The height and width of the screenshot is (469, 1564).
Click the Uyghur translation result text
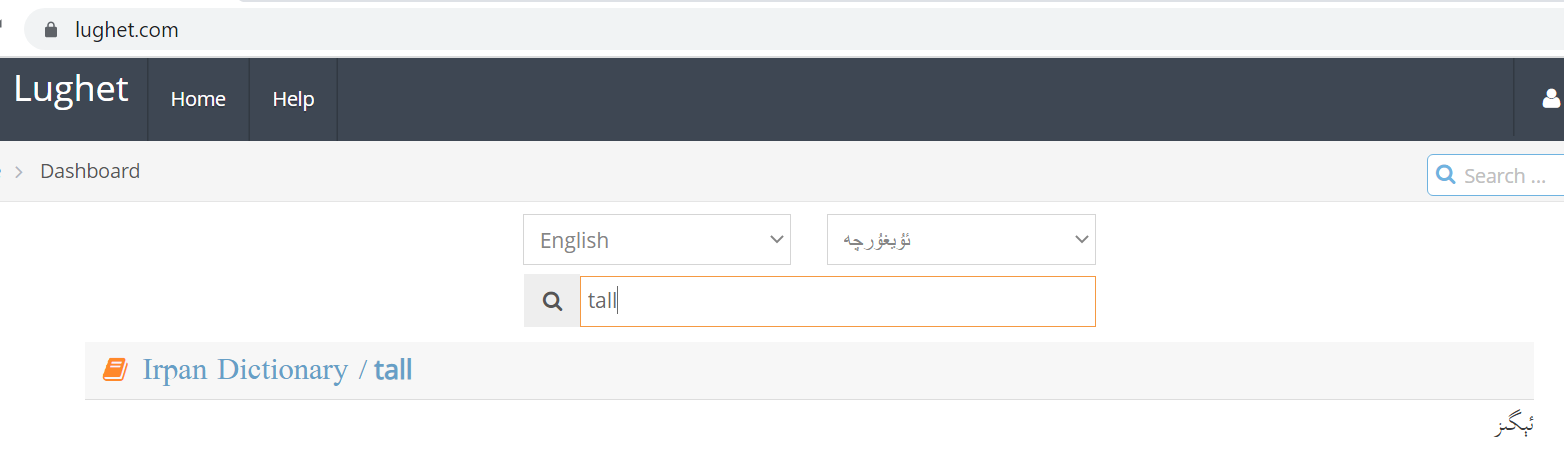tap(1514, 427)
